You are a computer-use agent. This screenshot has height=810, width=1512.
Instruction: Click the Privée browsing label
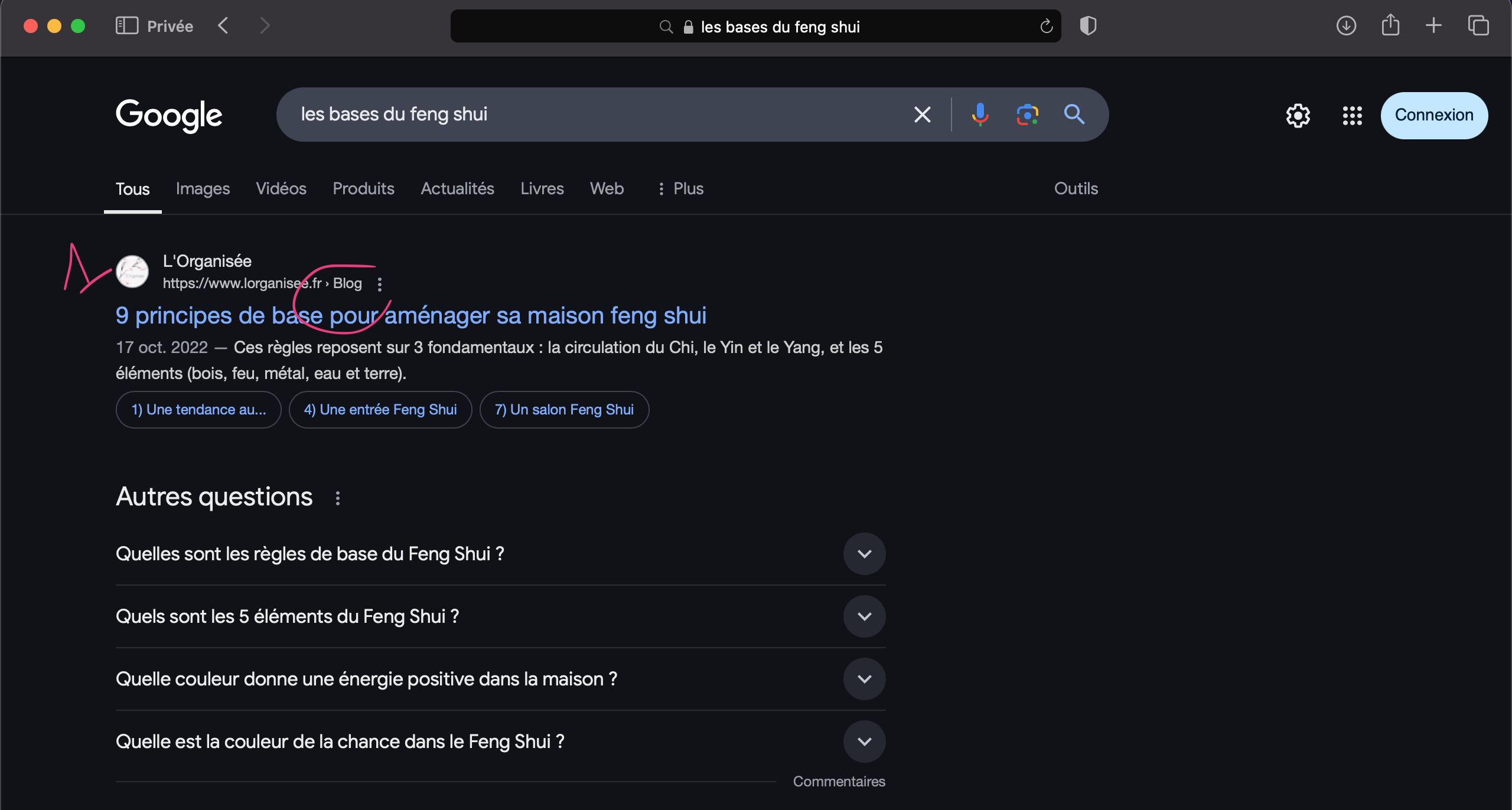[170, 27]
